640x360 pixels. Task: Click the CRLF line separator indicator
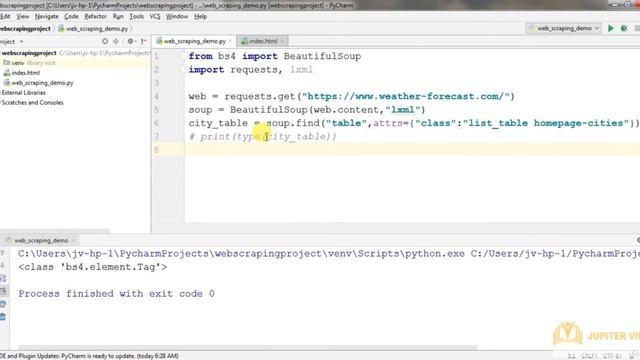click(589, 356)
